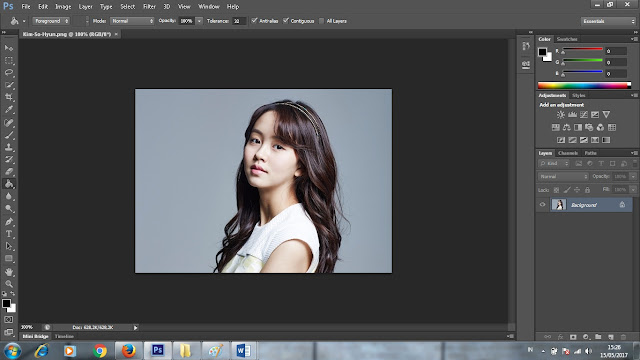
Task: Open Microsoft Word from the taskbar
Action: 243,351
